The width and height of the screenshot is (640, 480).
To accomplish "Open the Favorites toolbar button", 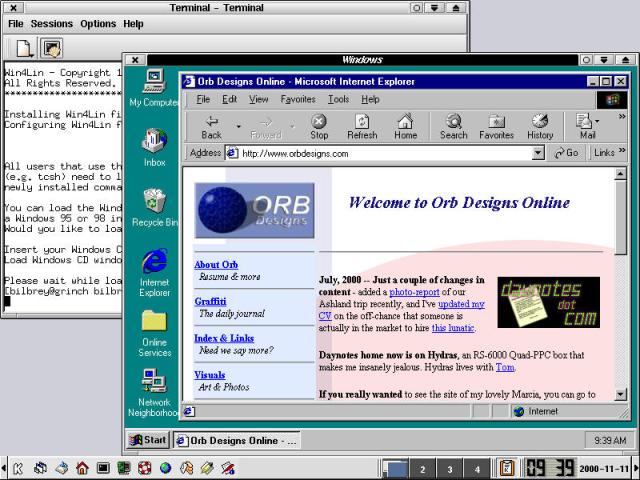I will coord(496,127).
